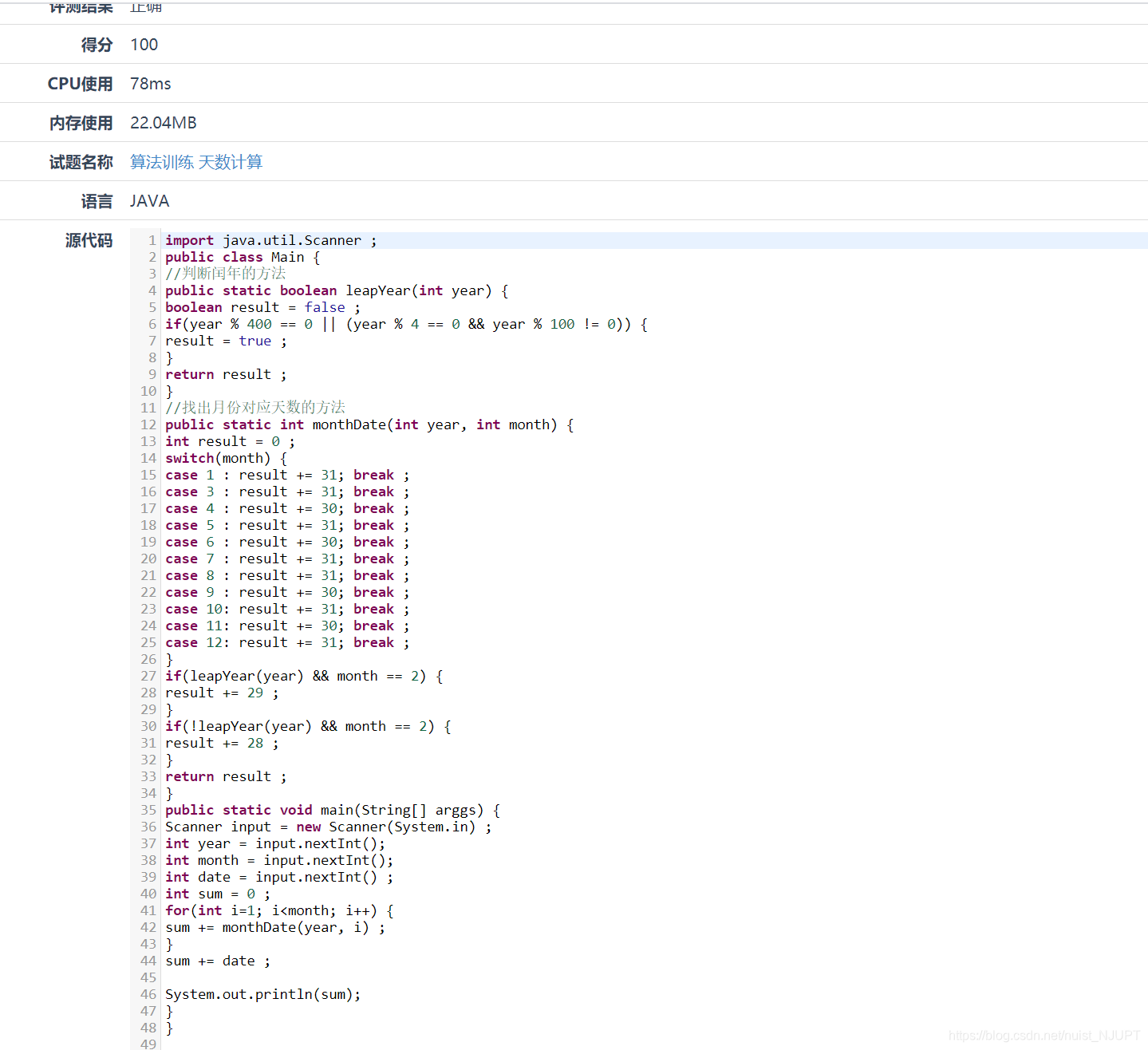Click the 内存使用 label
Image resolution: width=1148 pixels, height=1050 pixels.
click(81, 123)
